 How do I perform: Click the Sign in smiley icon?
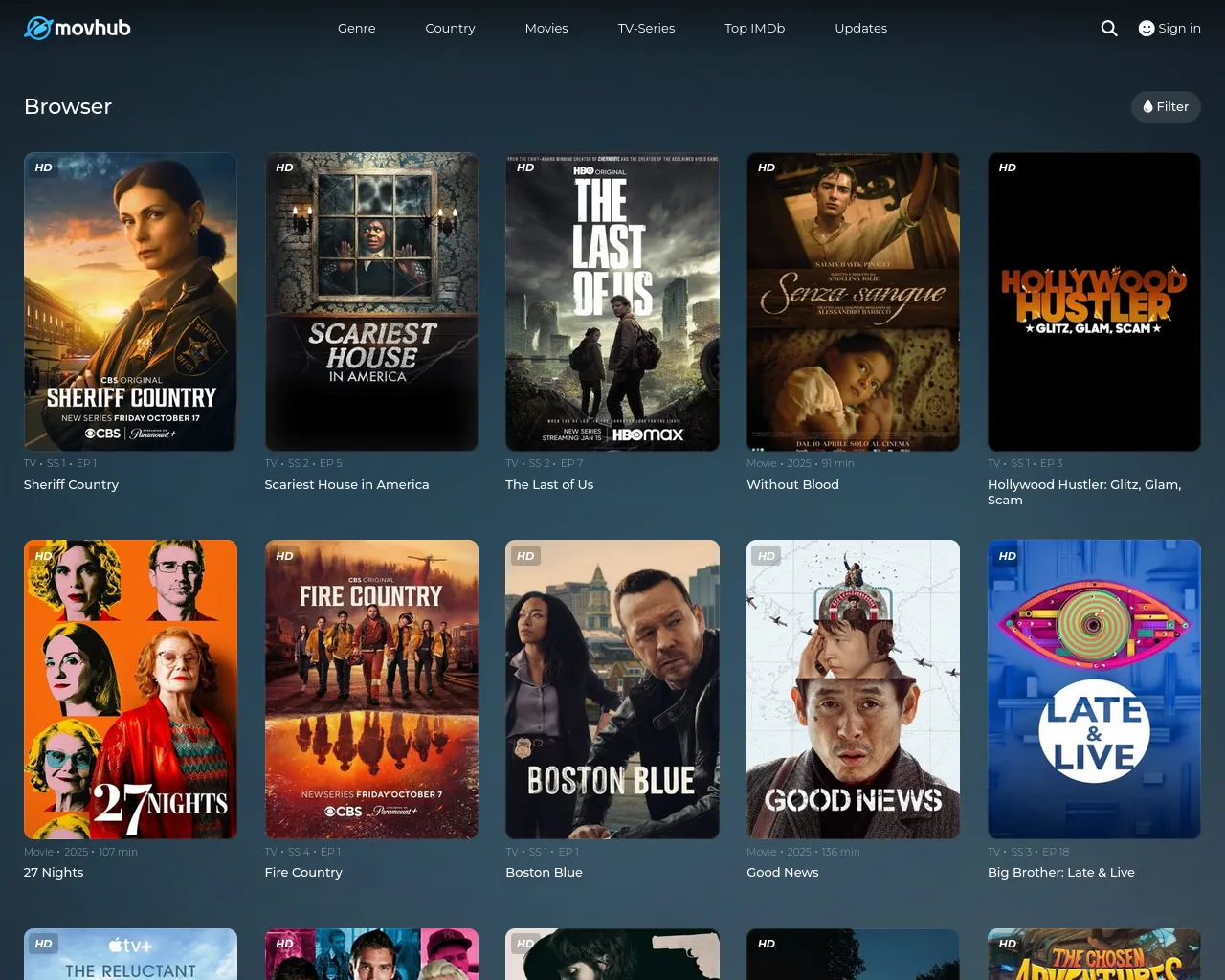point(1147,29)
